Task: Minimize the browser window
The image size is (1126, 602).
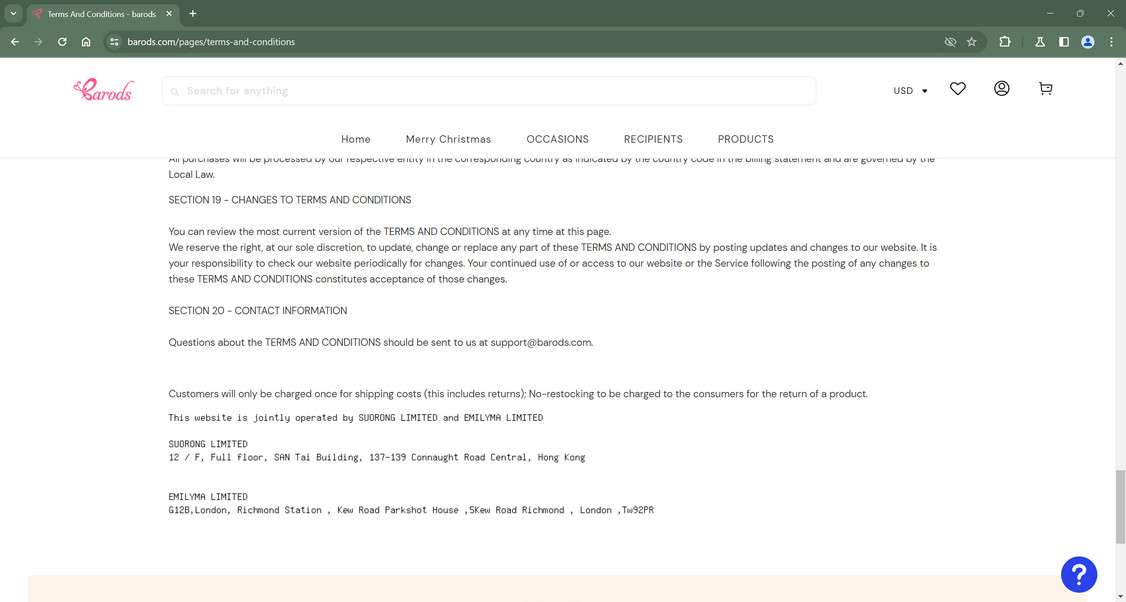Action: (x=1050, y=14)
